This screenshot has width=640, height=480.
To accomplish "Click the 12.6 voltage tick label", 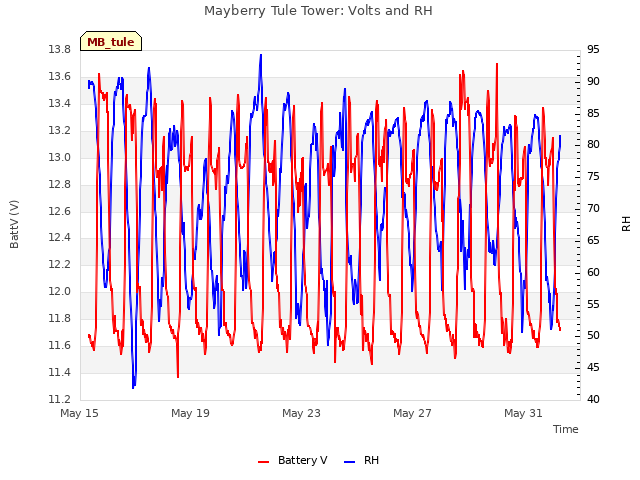I will 59,211.
